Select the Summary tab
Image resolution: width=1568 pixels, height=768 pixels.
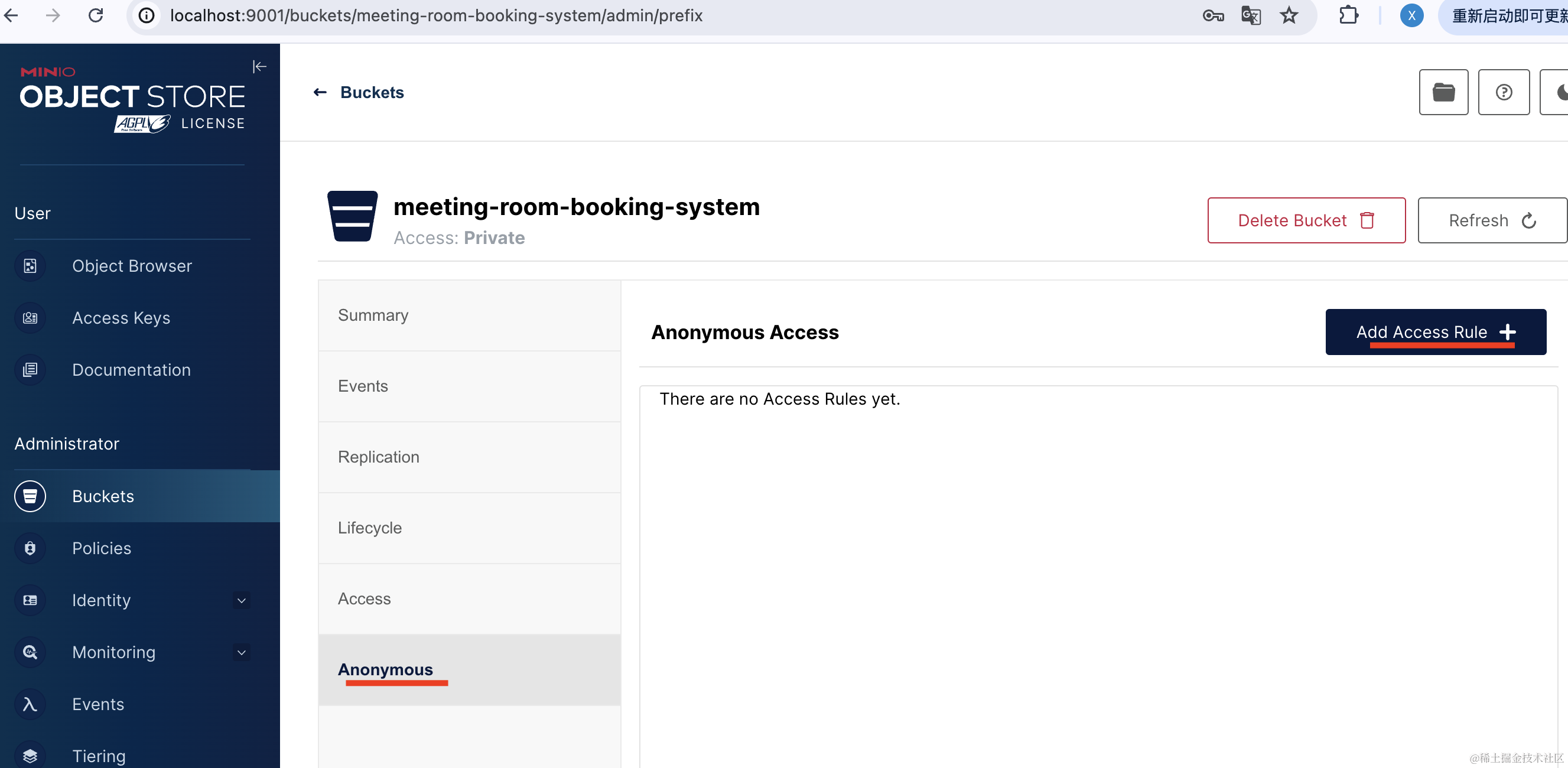click(x=373, y=315)
